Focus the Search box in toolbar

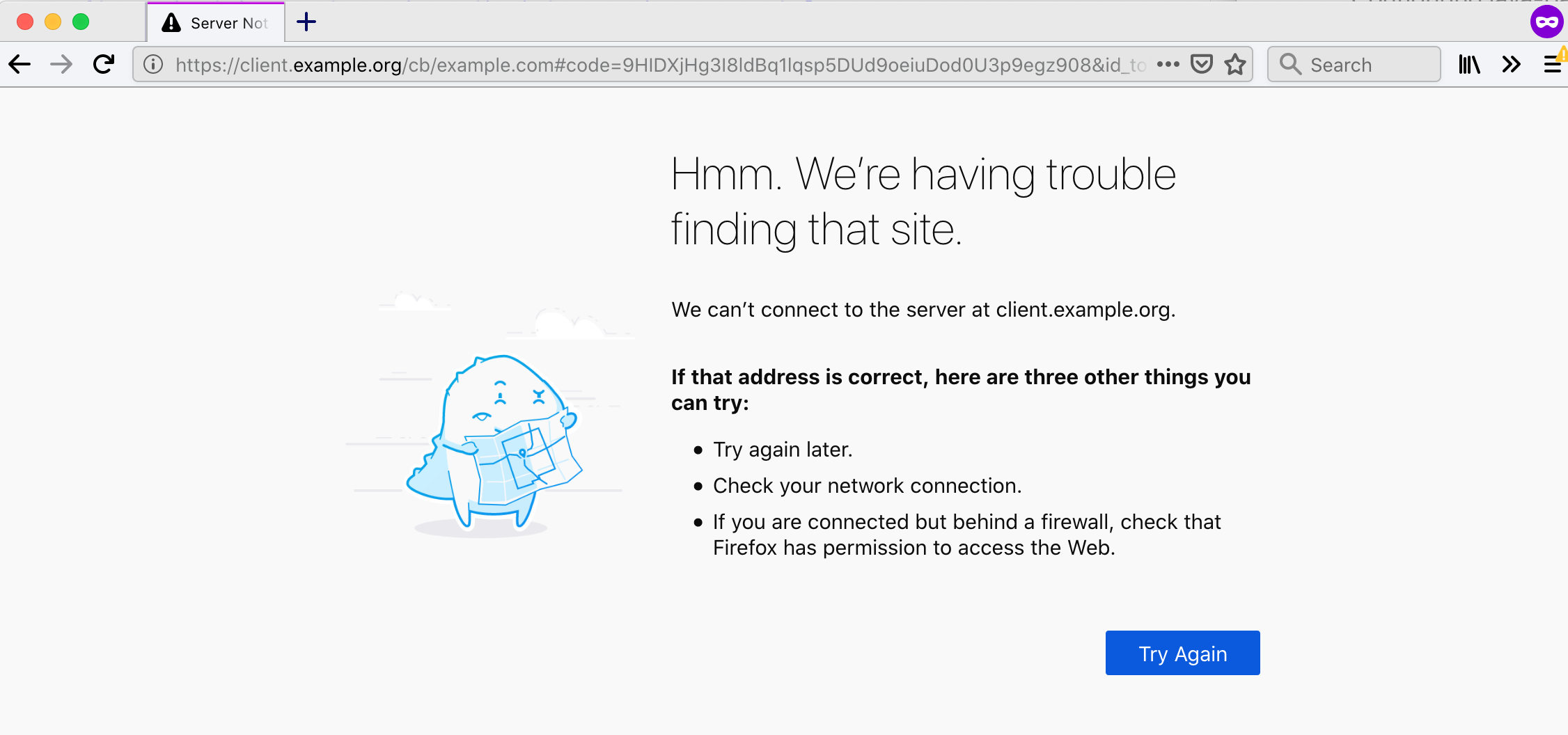click(1354, 65)
